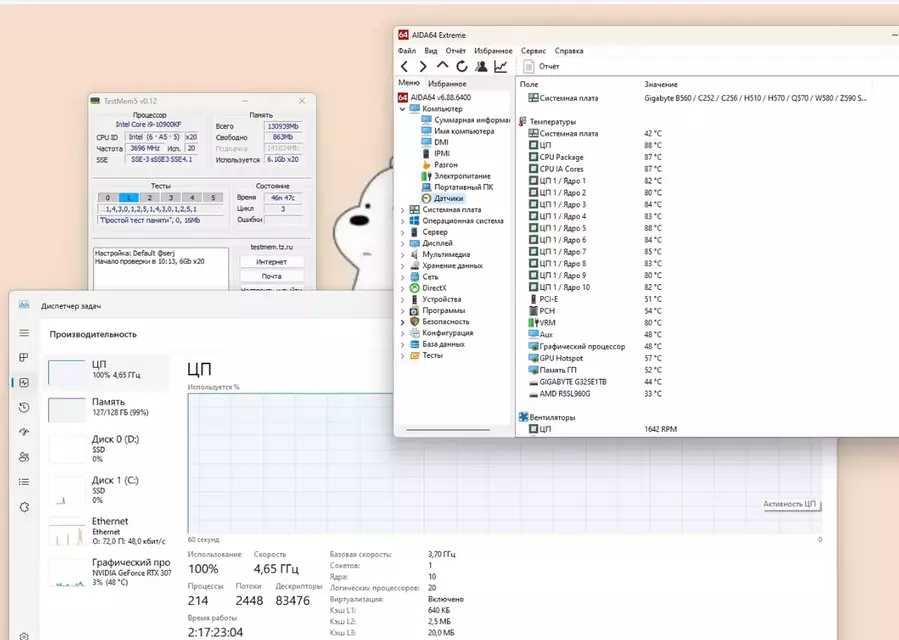Open the IPMI tree item

pyautogui.click(x=436, y=154)
